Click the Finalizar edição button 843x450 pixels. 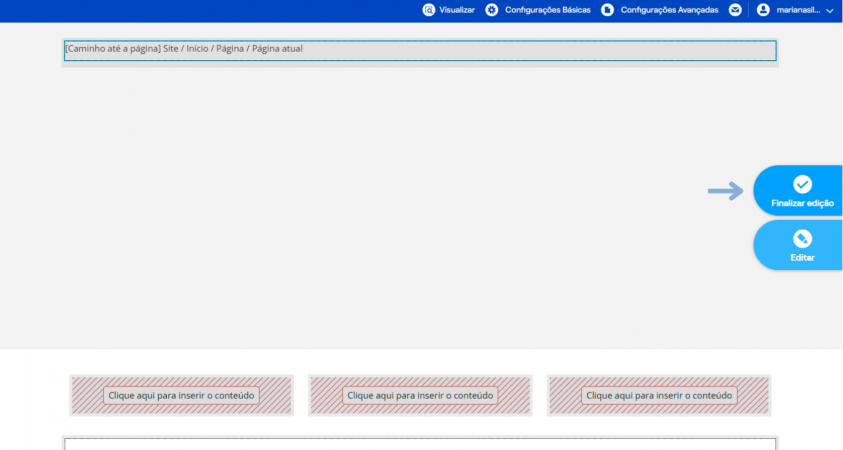tap(798, 191)
